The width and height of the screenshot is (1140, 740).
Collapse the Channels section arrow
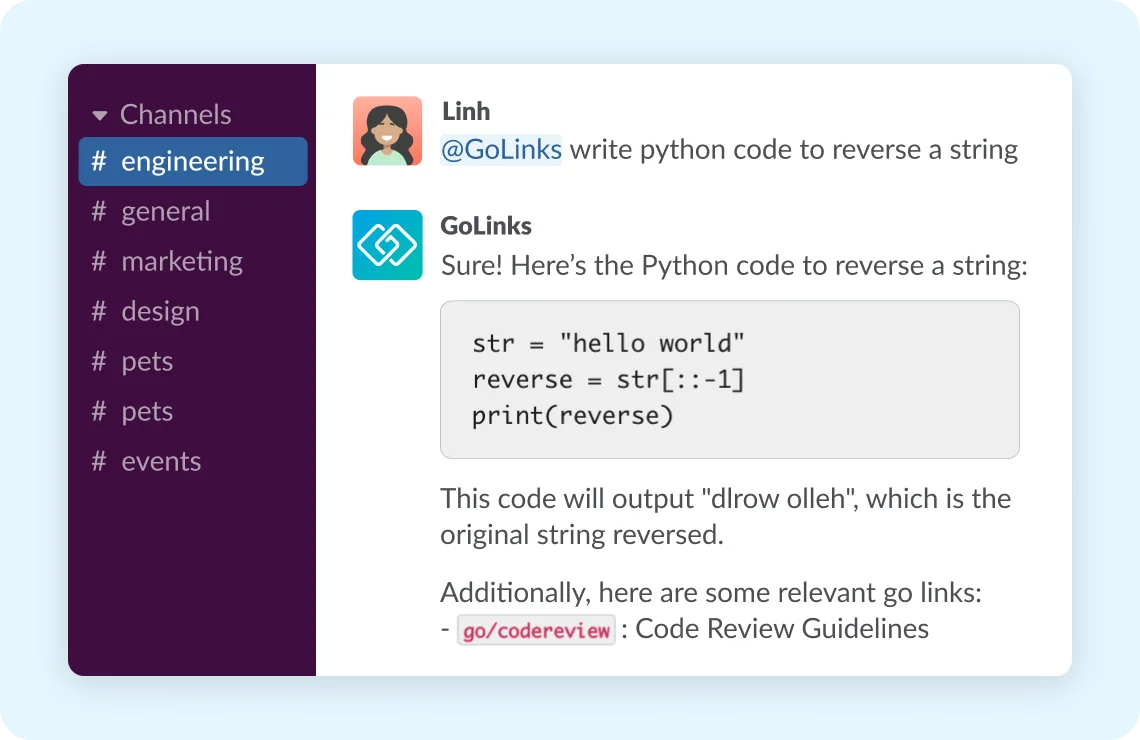point(100,115)
